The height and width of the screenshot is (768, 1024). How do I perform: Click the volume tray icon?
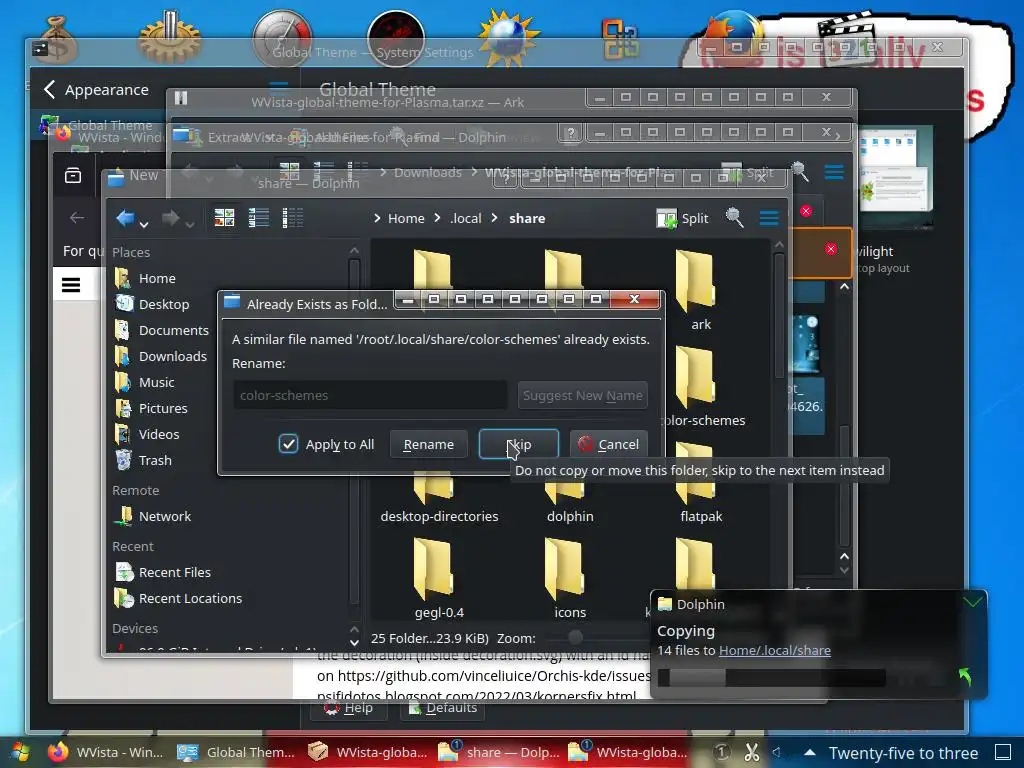click(x=777, y=752)
